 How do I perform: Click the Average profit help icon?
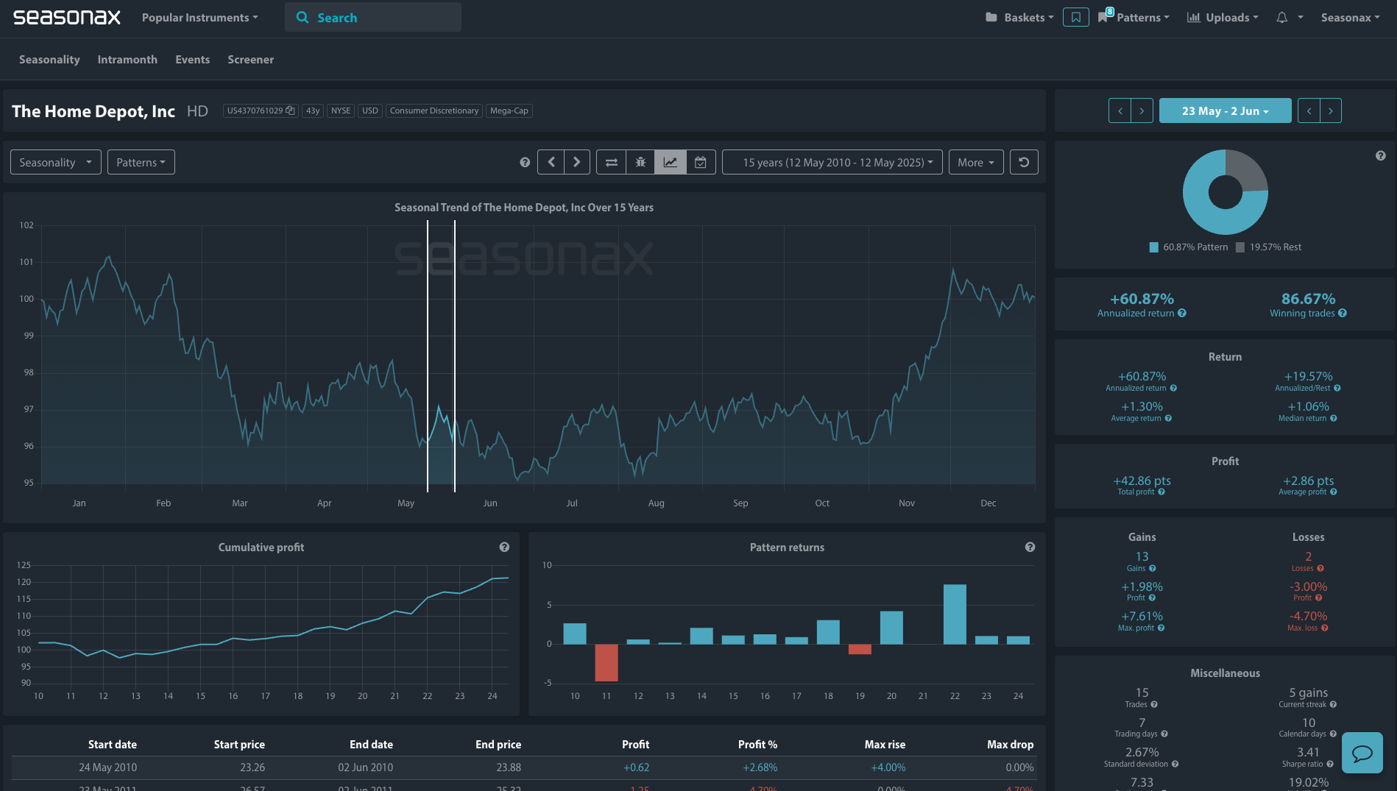(x=1333, y=492)
